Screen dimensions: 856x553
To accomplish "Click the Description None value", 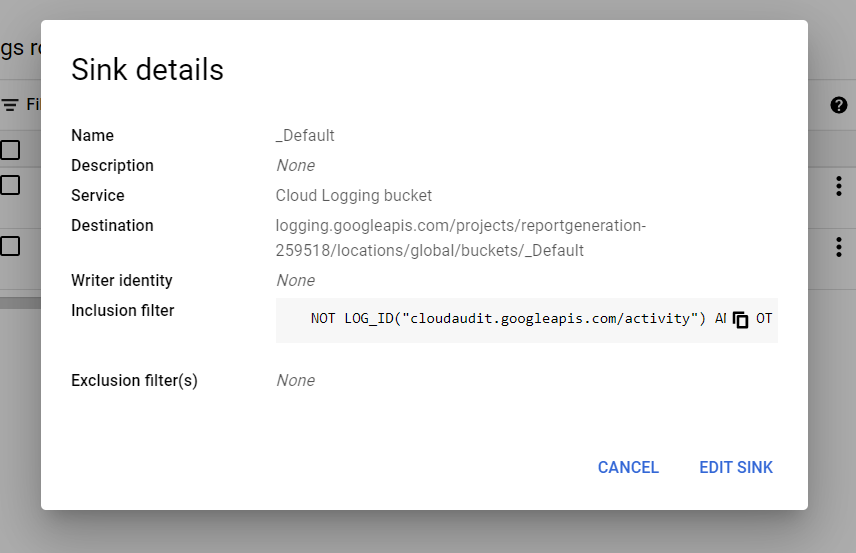I will 295,166.
